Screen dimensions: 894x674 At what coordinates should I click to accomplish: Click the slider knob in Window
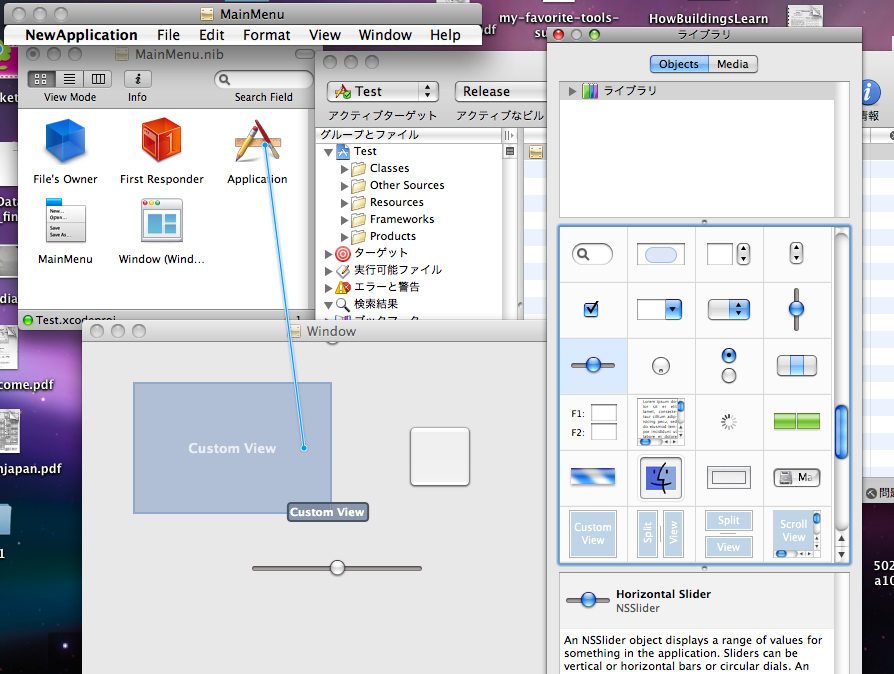coord(338,568)
